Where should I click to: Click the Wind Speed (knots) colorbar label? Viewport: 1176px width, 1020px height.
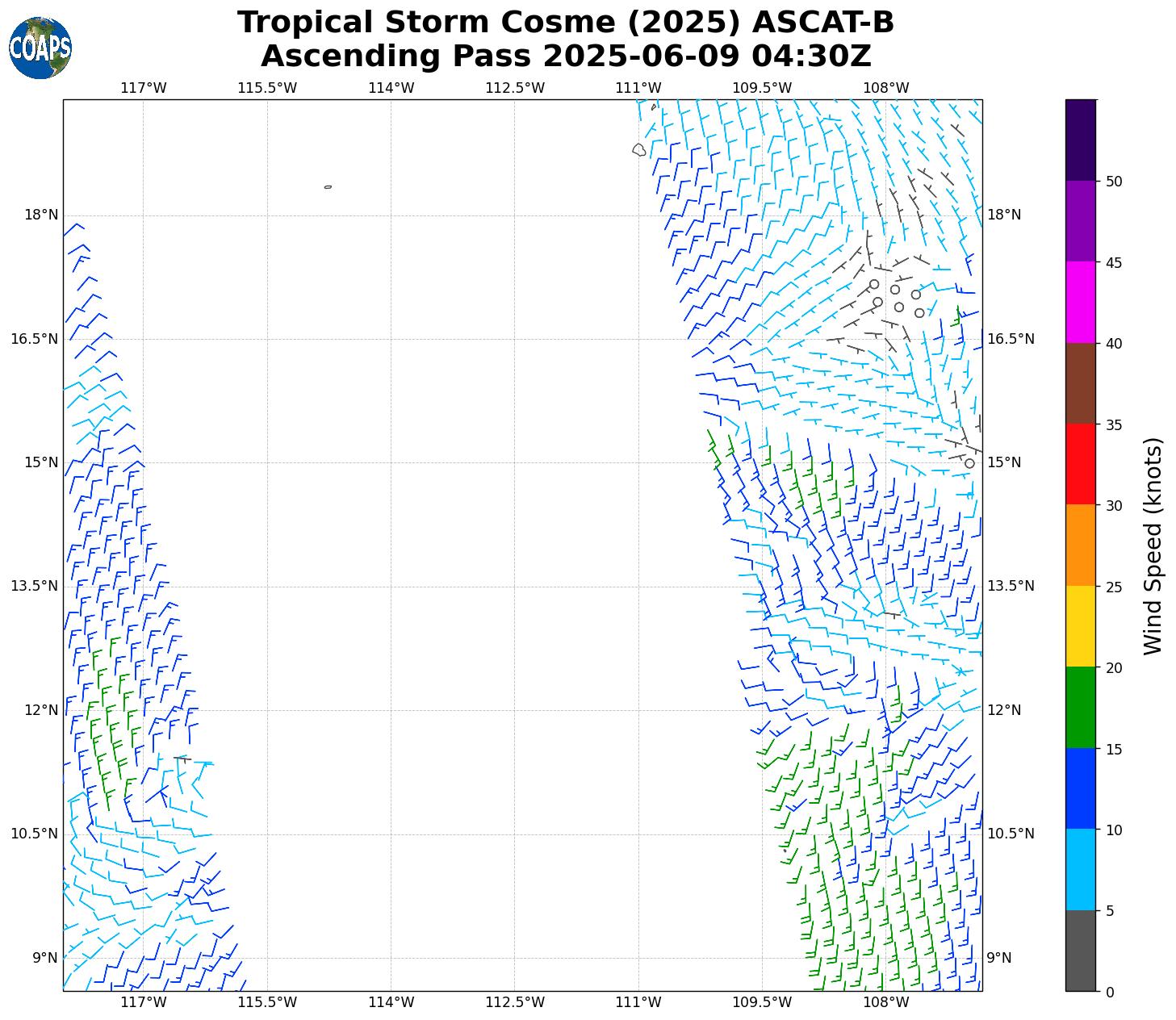(1153, 546)
